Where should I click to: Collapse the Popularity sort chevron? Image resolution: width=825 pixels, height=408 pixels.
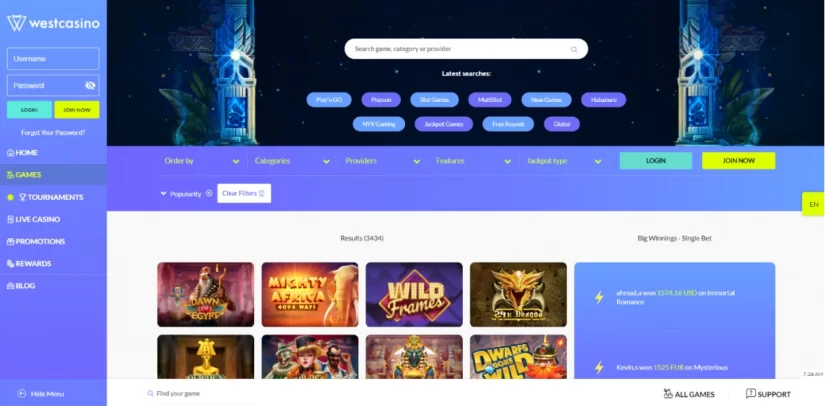point(163,194)
